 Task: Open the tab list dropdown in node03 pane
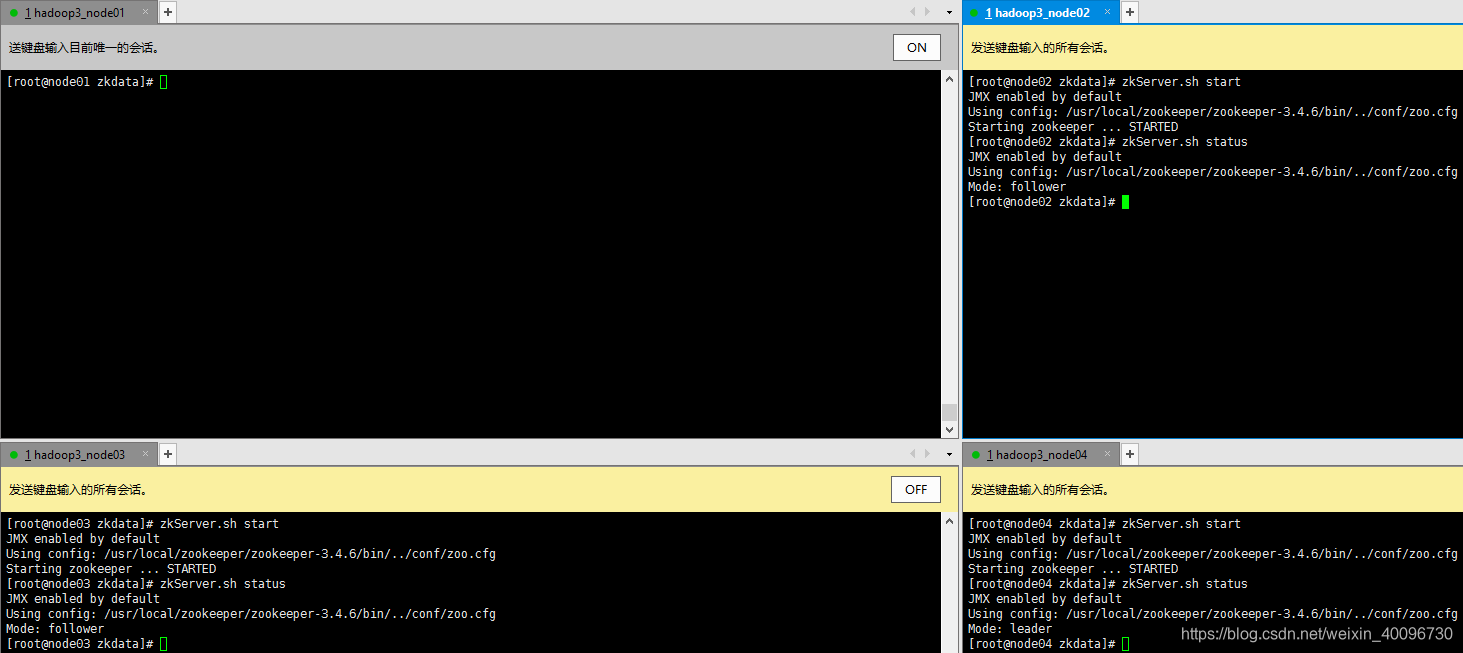[x=949, y=454]
